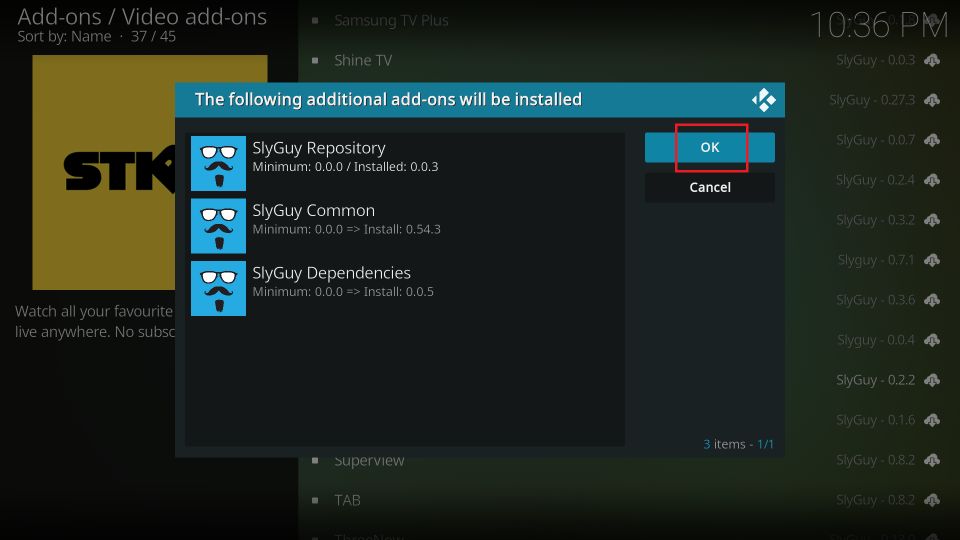The height and width of the screenshot is (540, 960).
Task: Click the 'Add-ons / Video add-ons' heading
Action: tap(142, 17)
